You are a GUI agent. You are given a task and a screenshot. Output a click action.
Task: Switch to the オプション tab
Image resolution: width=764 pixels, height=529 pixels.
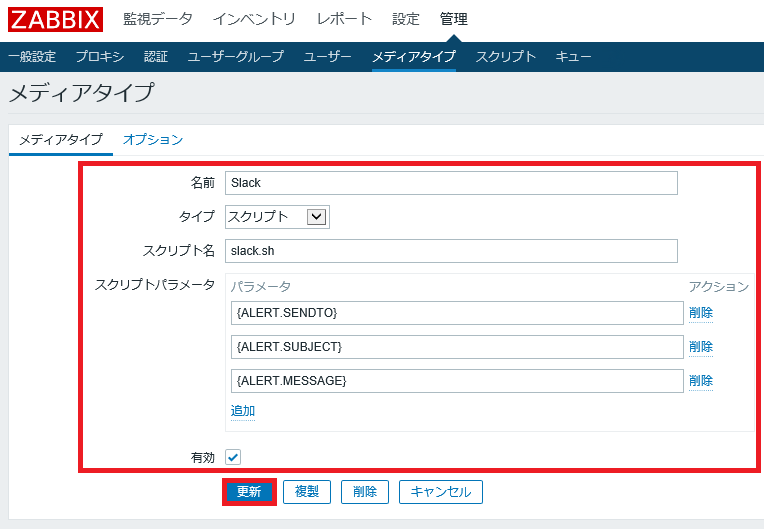pyautogui.click(x=153, y=140)
